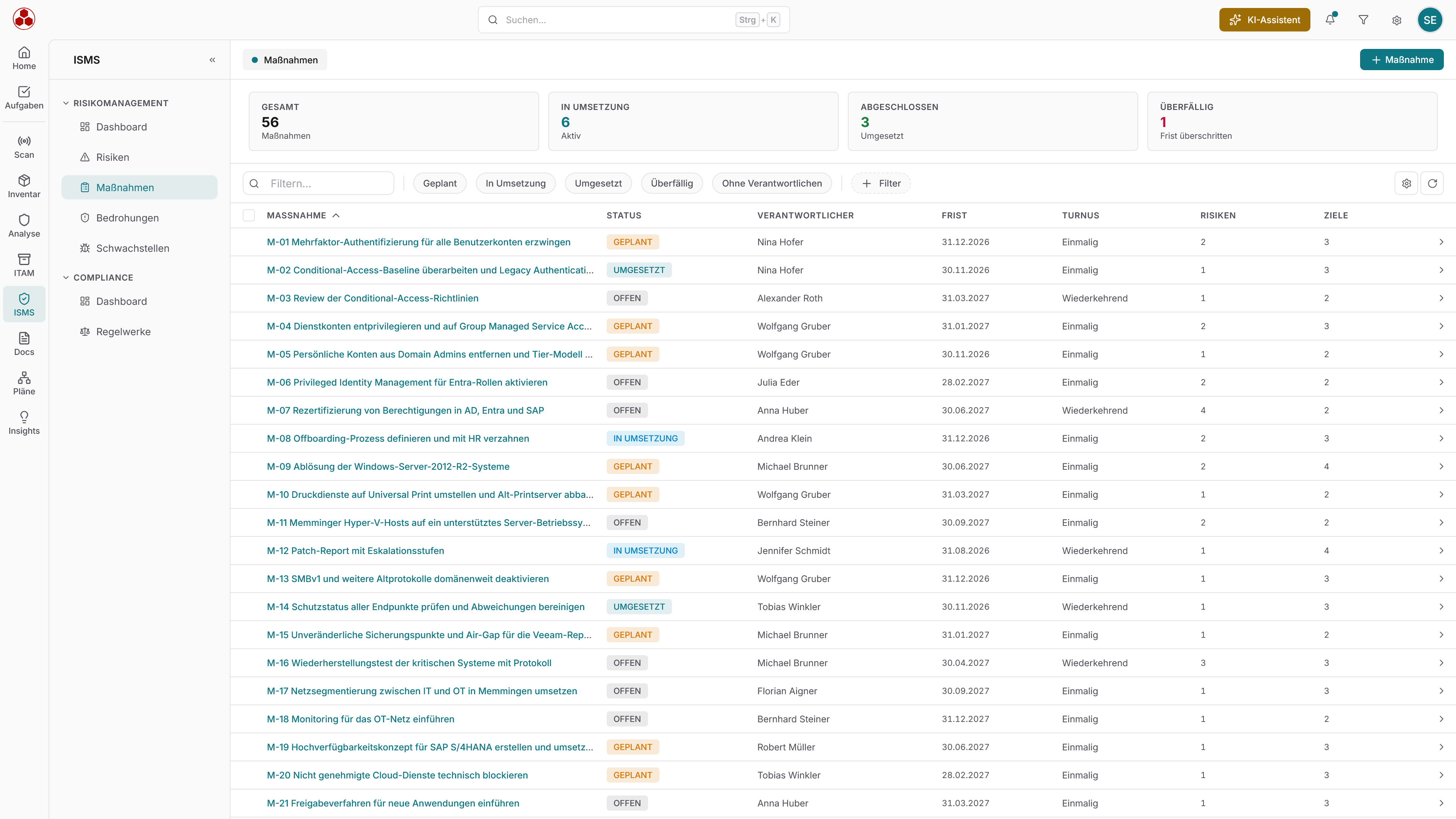This screenshot has width=1456, height=819.
Task: Open the ITAM module
Action: [24, 265]
